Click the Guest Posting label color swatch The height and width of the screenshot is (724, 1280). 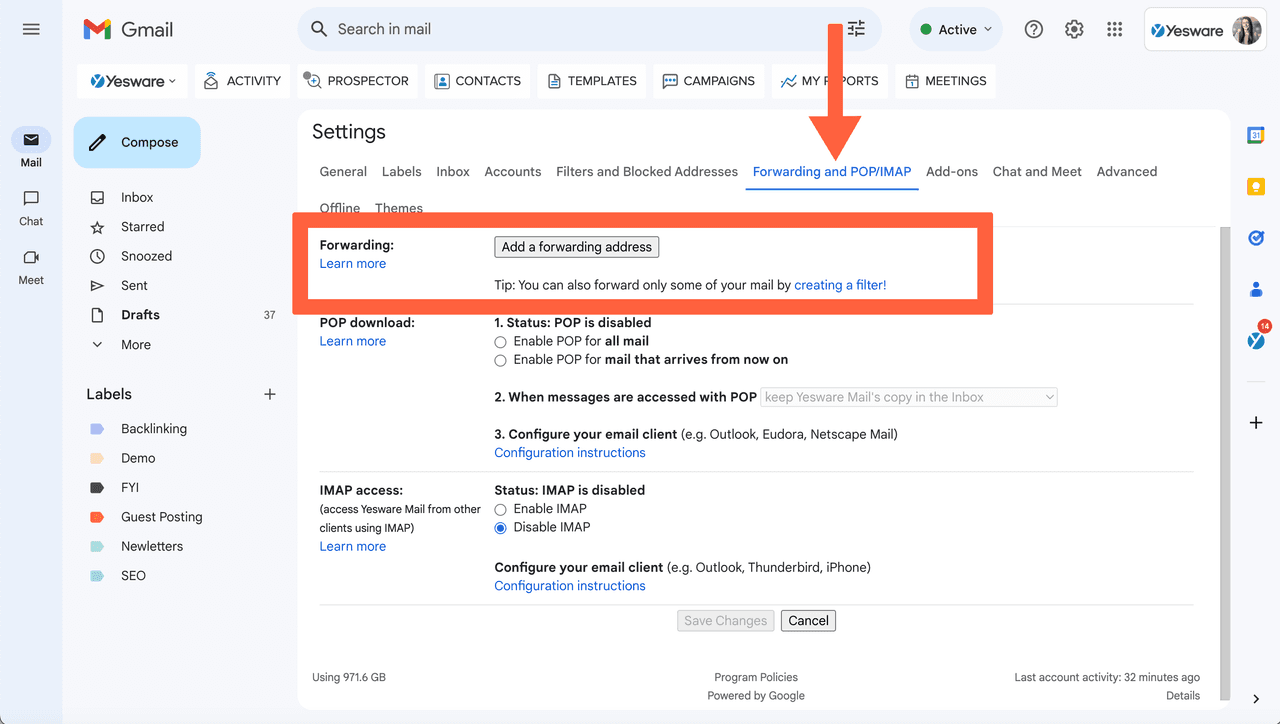96,516
